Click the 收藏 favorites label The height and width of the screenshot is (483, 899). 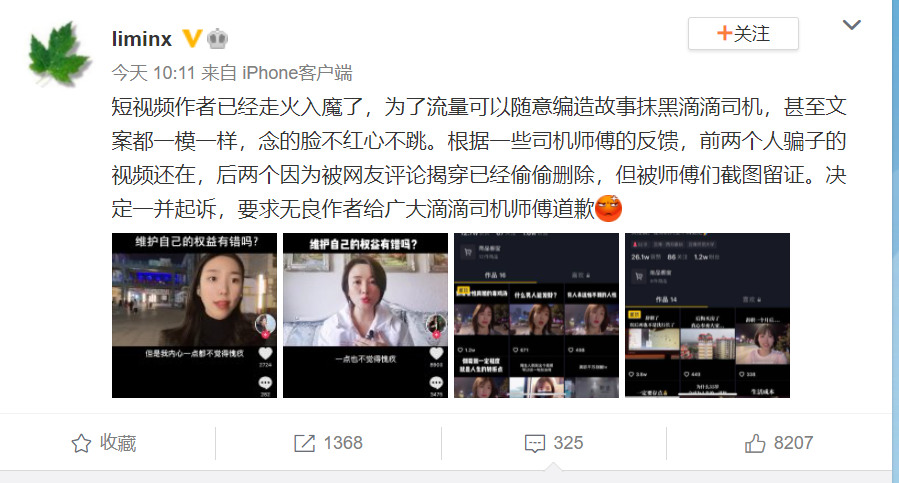click(x=118, y=443)
